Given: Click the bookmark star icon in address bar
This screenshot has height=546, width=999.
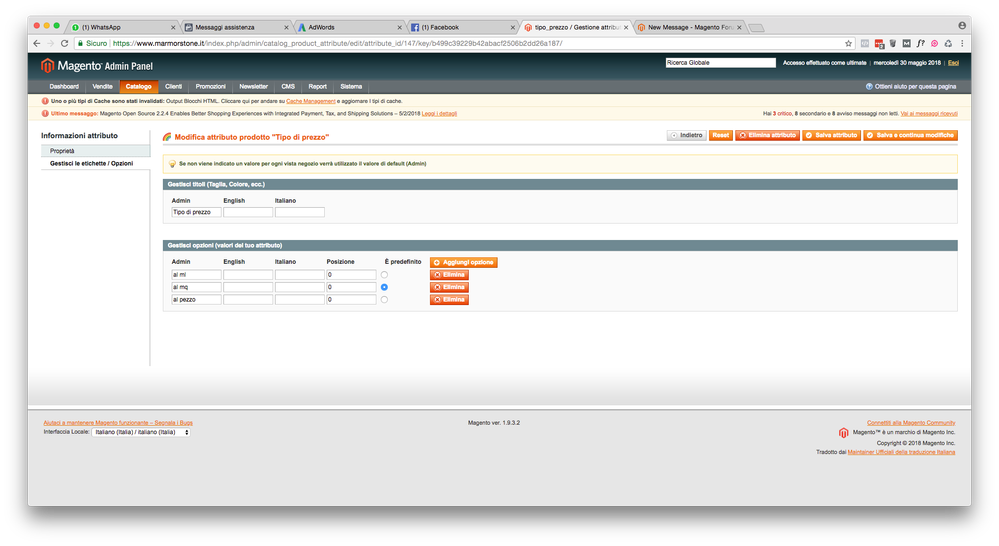Looking at the screenshot, I should coord(849,44).
